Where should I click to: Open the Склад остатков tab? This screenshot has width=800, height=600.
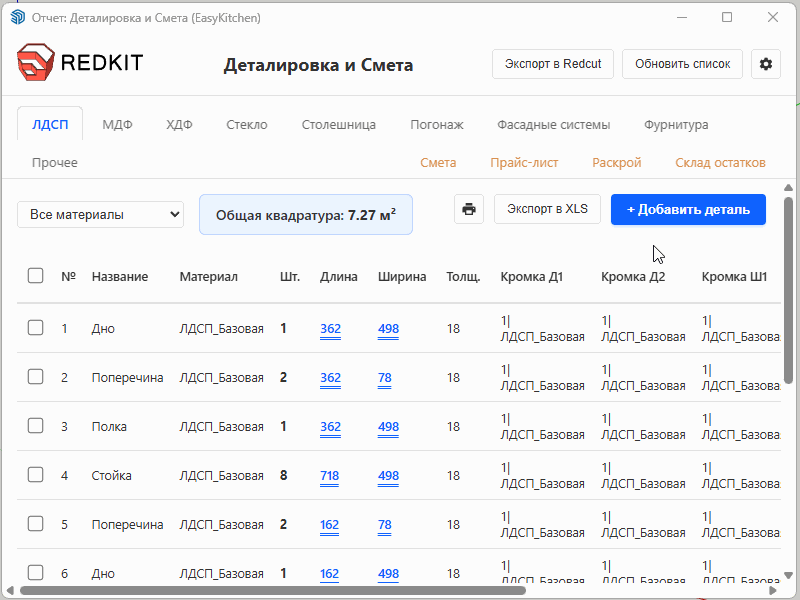(720, 163)
